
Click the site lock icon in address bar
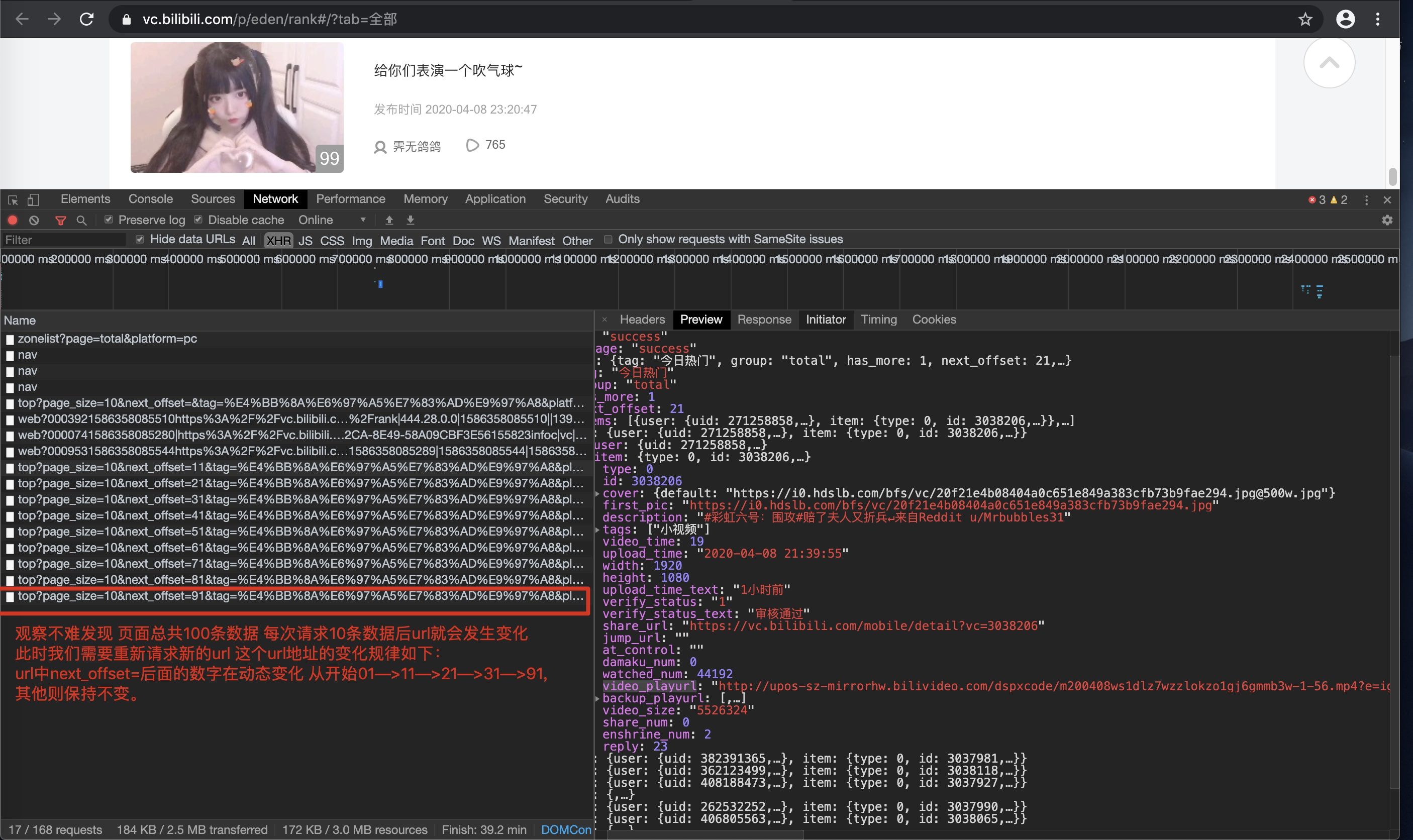pyautogui.click(x=127, y=20)
